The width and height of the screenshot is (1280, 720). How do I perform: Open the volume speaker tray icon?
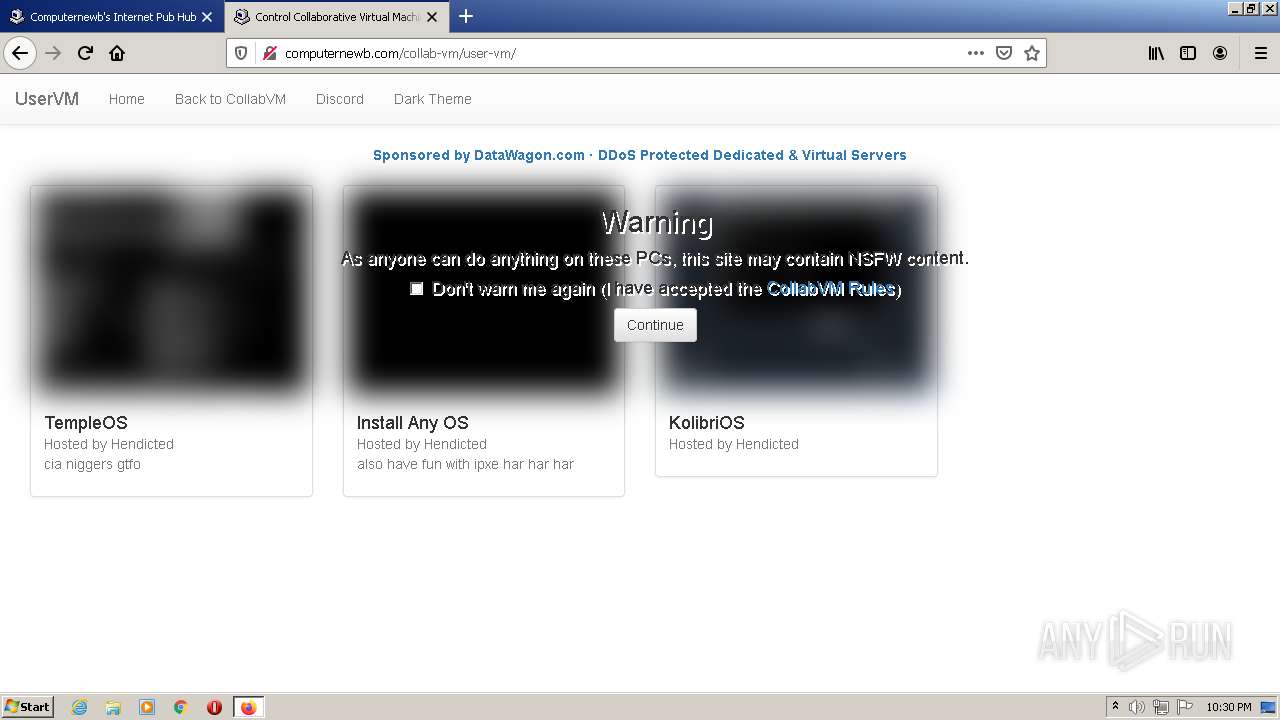coord(1137,707)
